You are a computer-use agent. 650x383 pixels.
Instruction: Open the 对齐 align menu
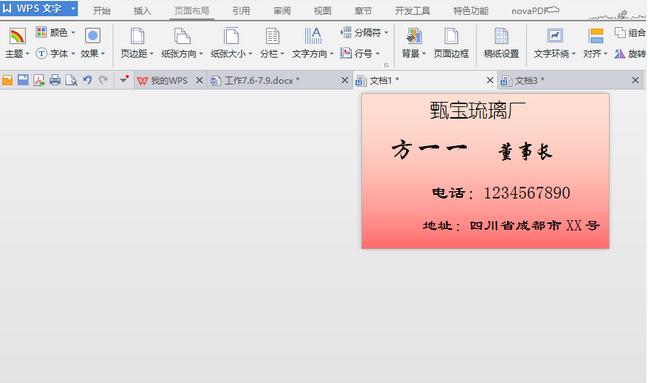tap(595, 43)
